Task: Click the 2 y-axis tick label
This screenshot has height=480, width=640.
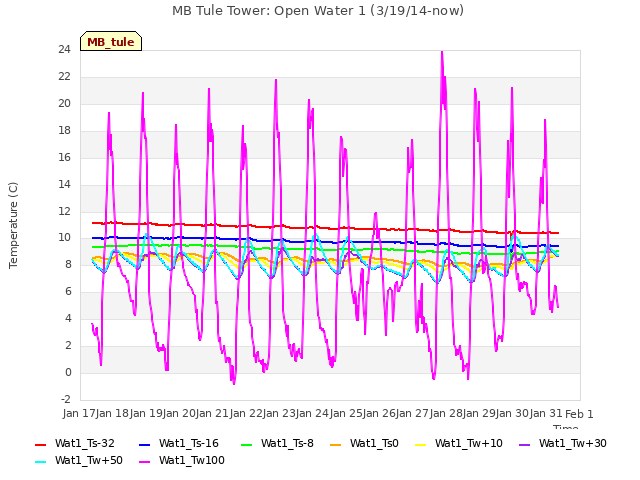Action: pyautogui.click(x=68, y=346)
